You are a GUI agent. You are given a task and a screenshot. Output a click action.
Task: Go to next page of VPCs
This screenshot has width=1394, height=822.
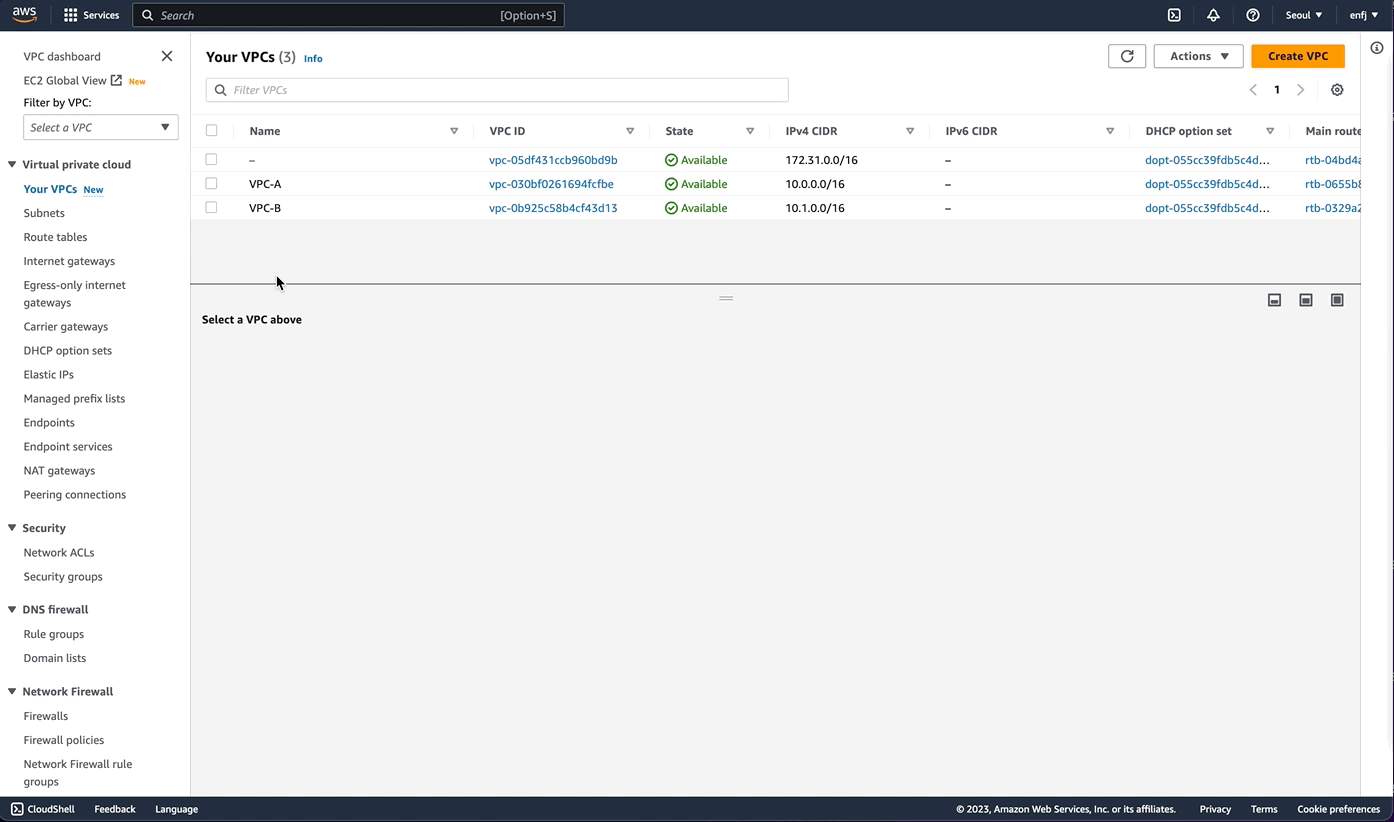point(1300,90)
